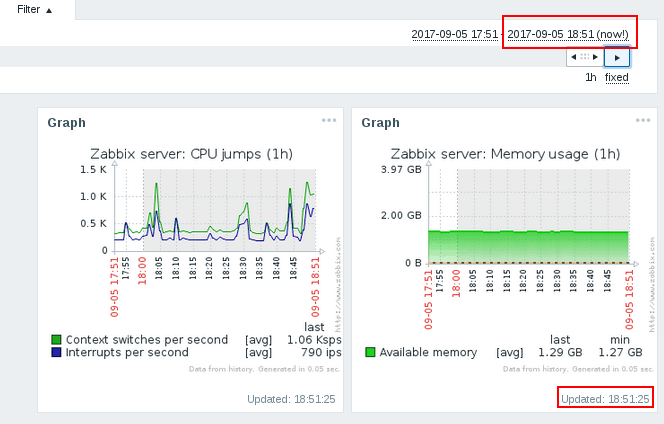This screenshot has height=424, width=664.
Task: Click the right arrow inside the time slider box
Action: tap(595, 57)
